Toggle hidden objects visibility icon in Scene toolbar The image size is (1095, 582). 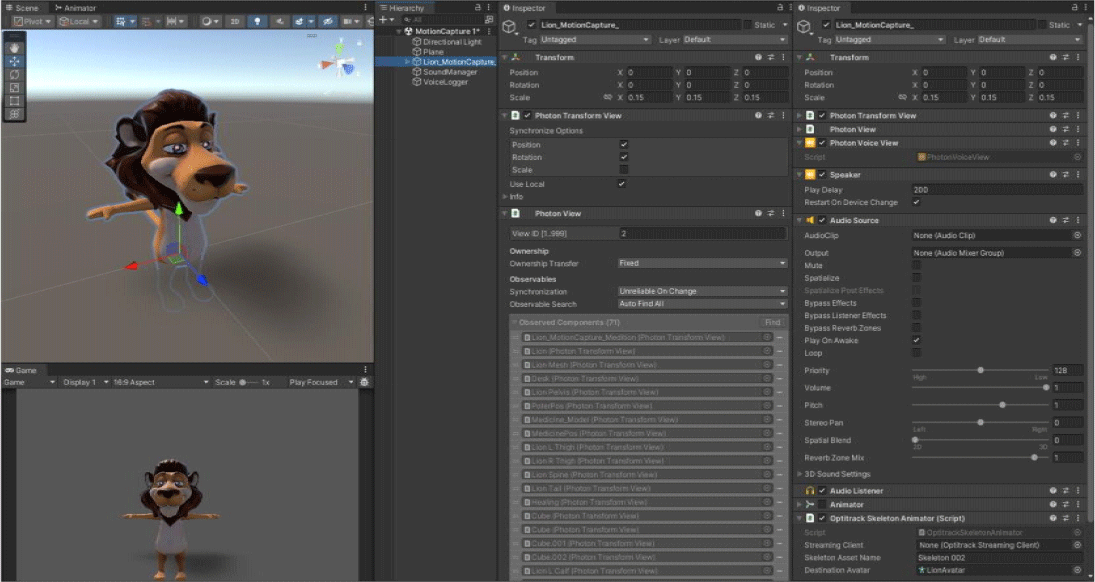[x=327, y=22]
